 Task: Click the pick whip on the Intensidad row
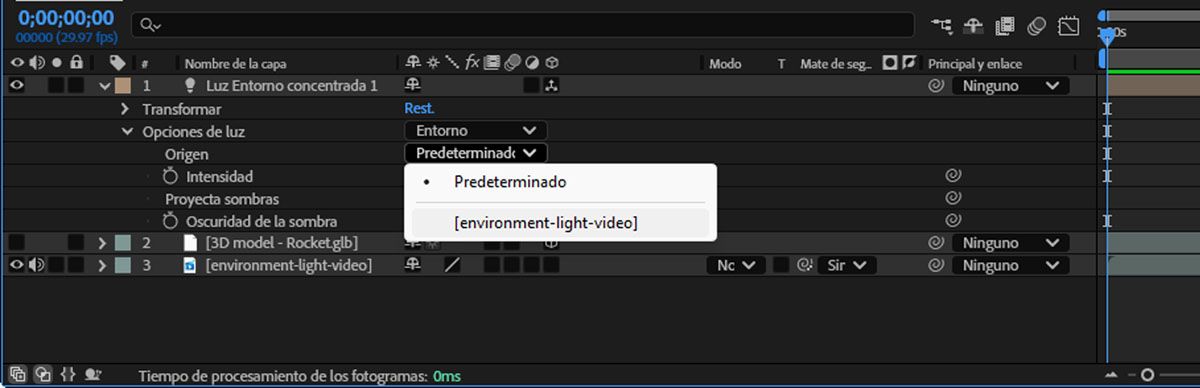click(x=953, y=176)
